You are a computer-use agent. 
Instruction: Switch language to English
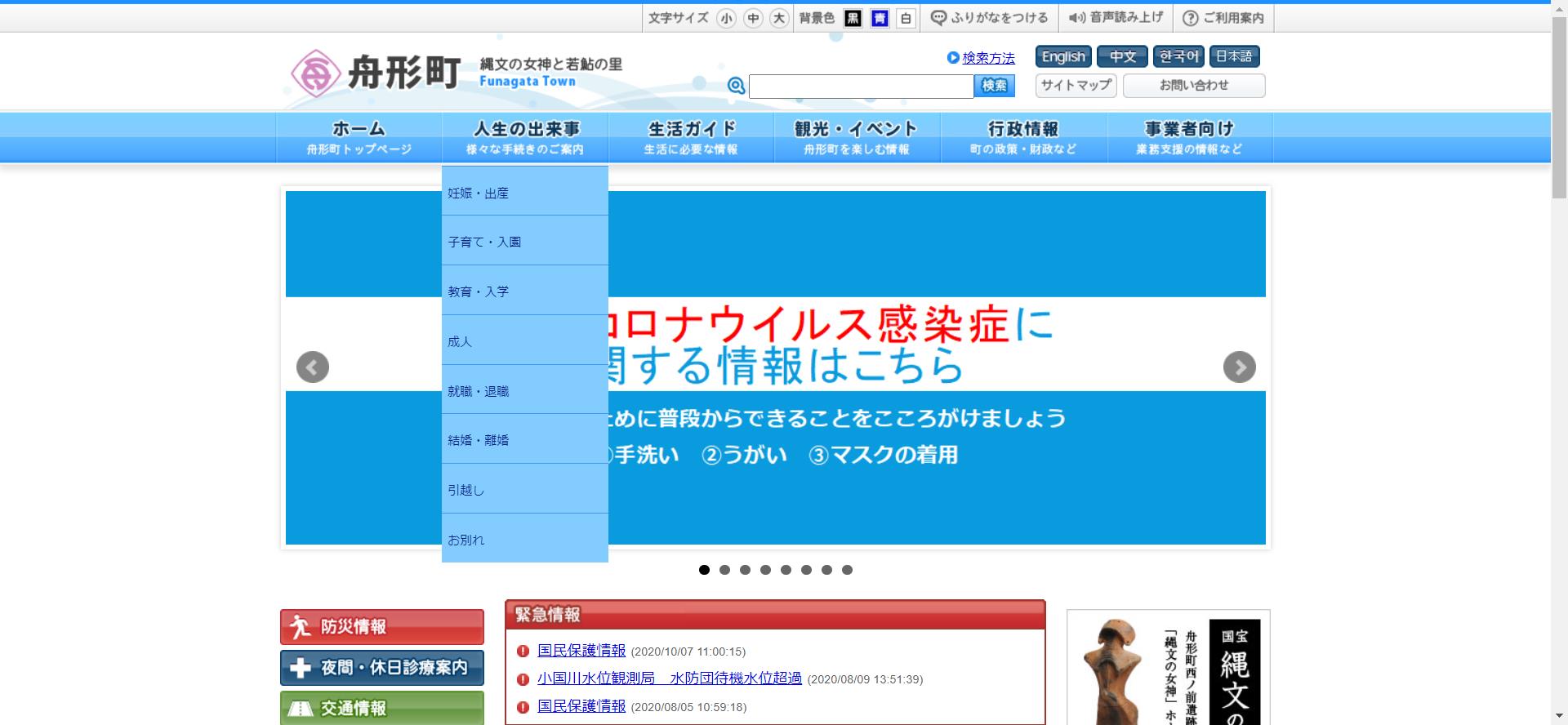pyautogui.click(x=1063, y=56)
